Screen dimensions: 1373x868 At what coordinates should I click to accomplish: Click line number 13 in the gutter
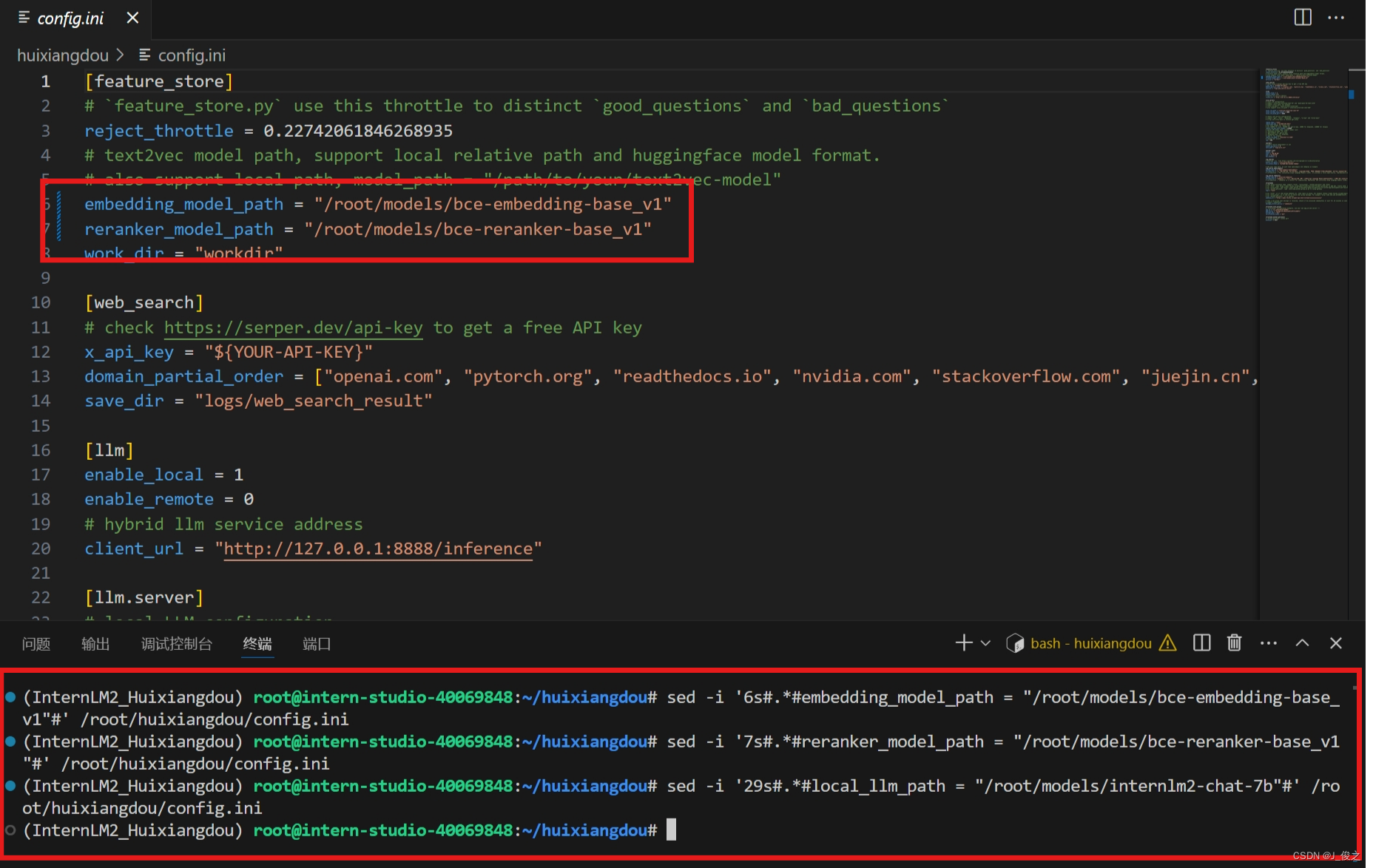[x=41, y=376]
